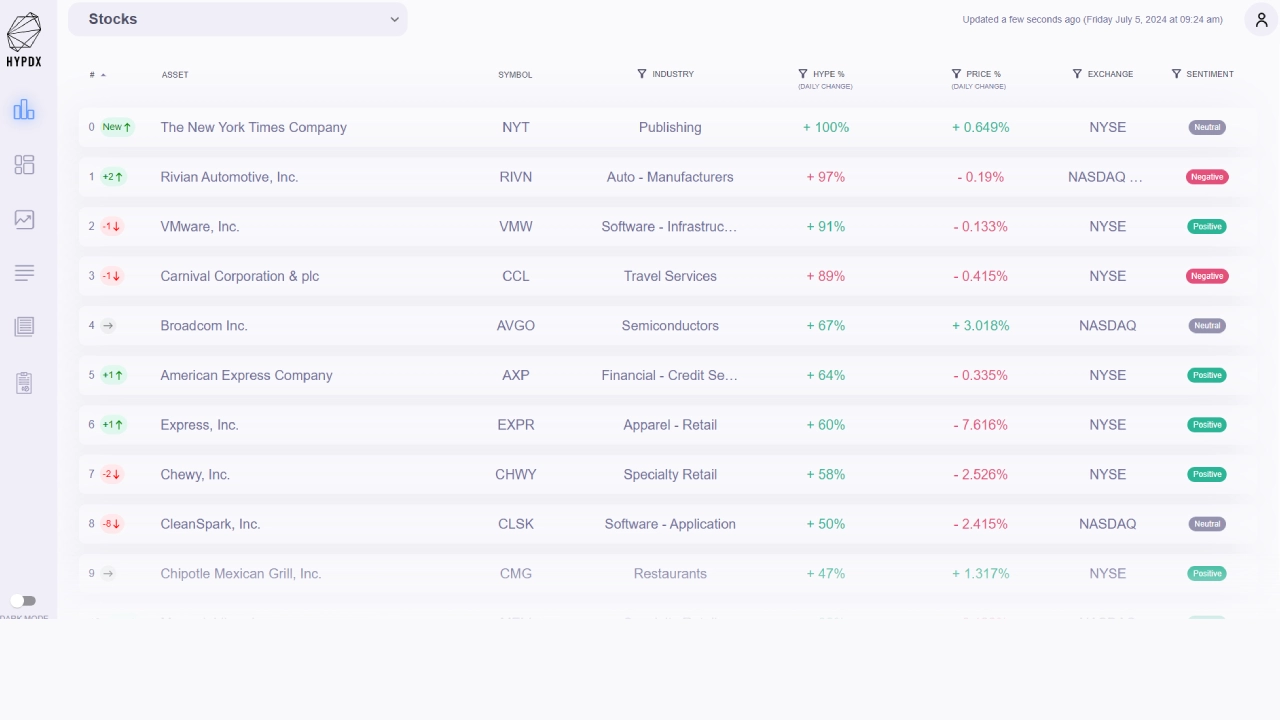
Task: Open the Exchange filter funnel
Action: pyautogui.click(x=1077, y=73)
